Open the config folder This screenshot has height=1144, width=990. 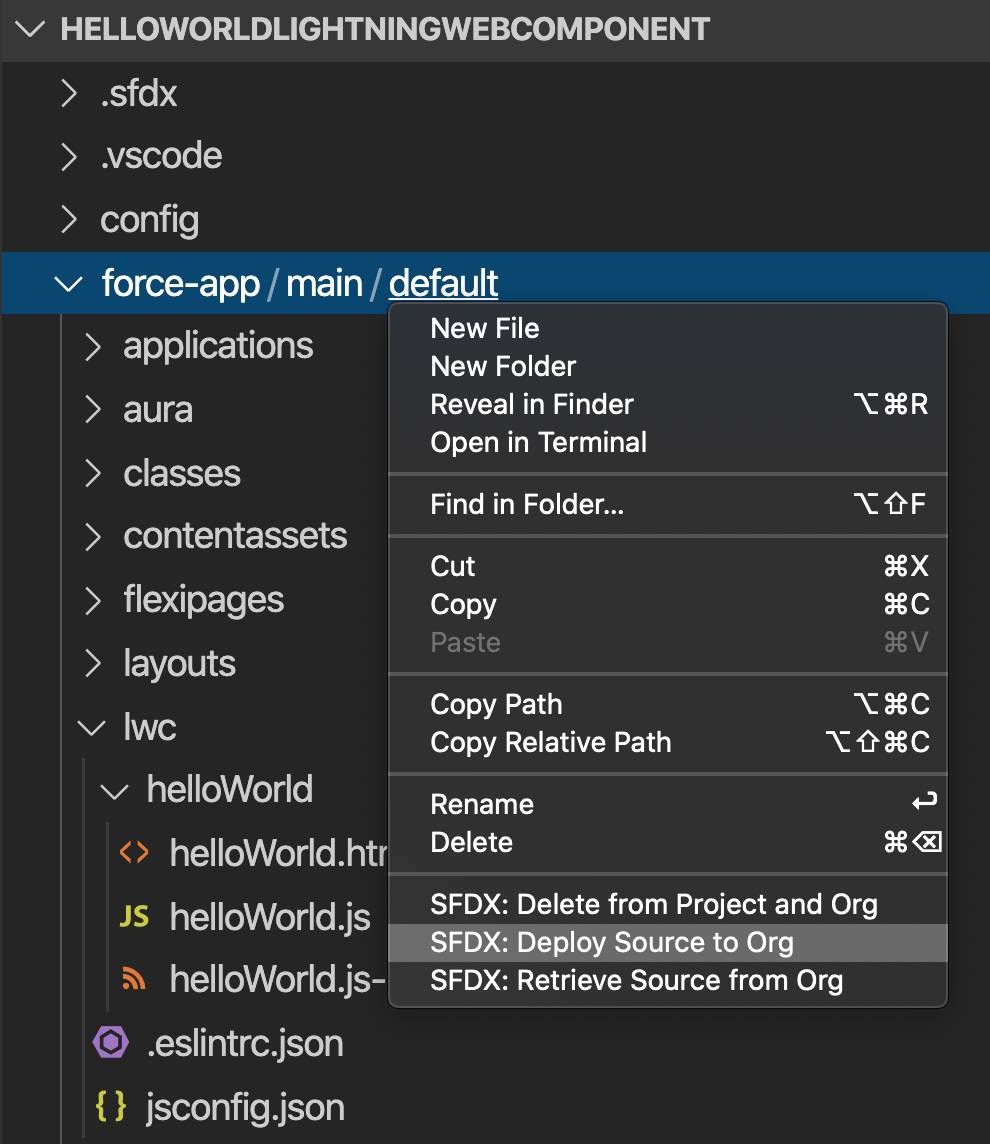[x=149, y=220]
